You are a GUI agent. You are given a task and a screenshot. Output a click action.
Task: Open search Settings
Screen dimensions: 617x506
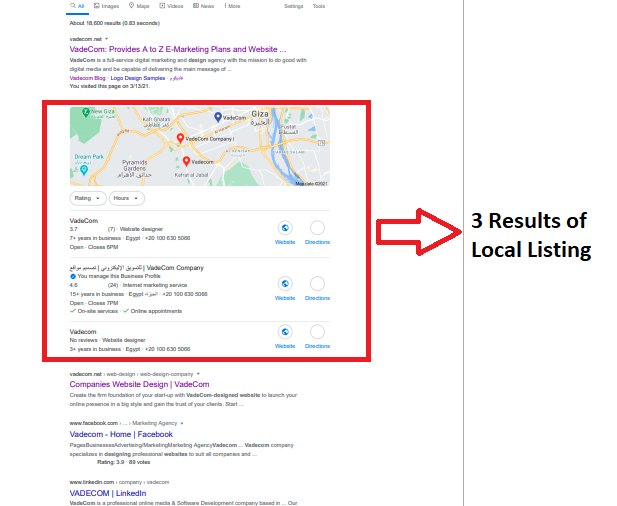294,6
